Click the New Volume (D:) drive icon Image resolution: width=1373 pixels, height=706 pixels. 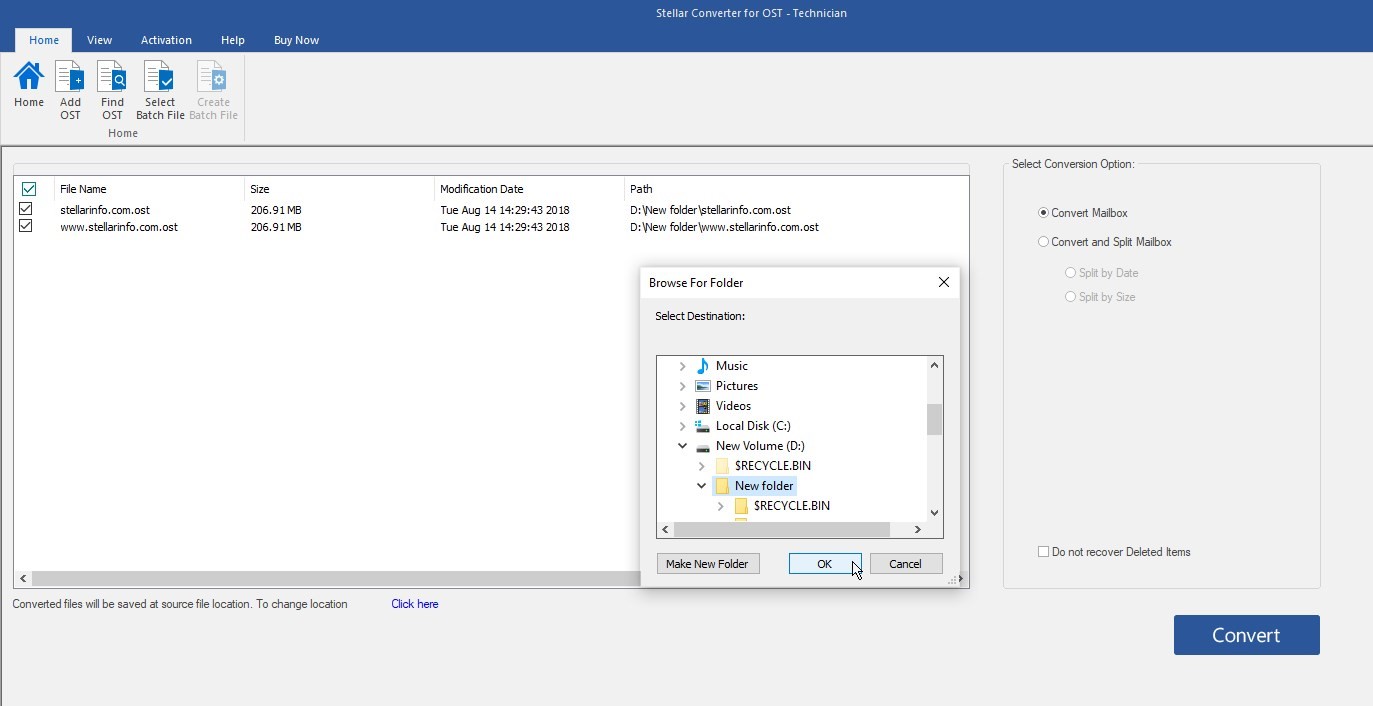tap(703, 446)
